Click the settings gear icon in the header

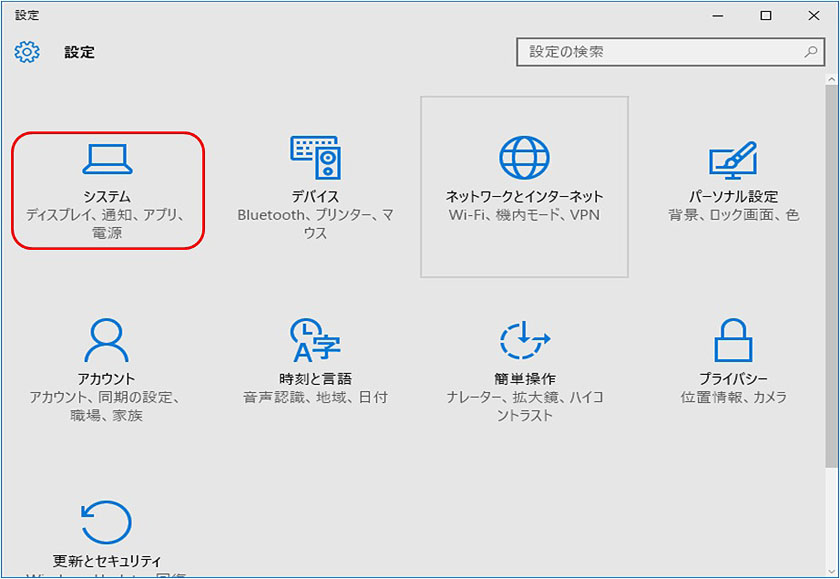(27, 52)
